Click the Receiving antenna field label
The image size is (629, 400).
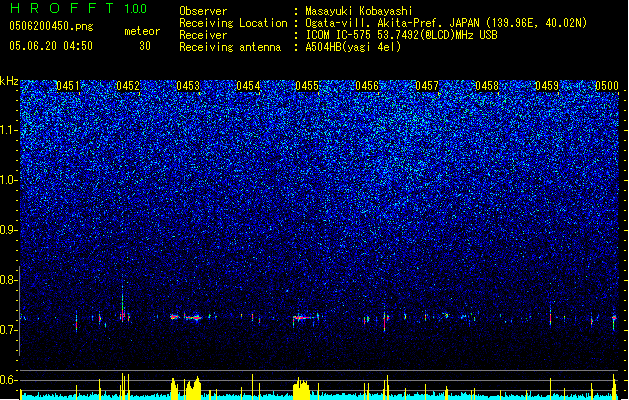click(x=230, y=47)
